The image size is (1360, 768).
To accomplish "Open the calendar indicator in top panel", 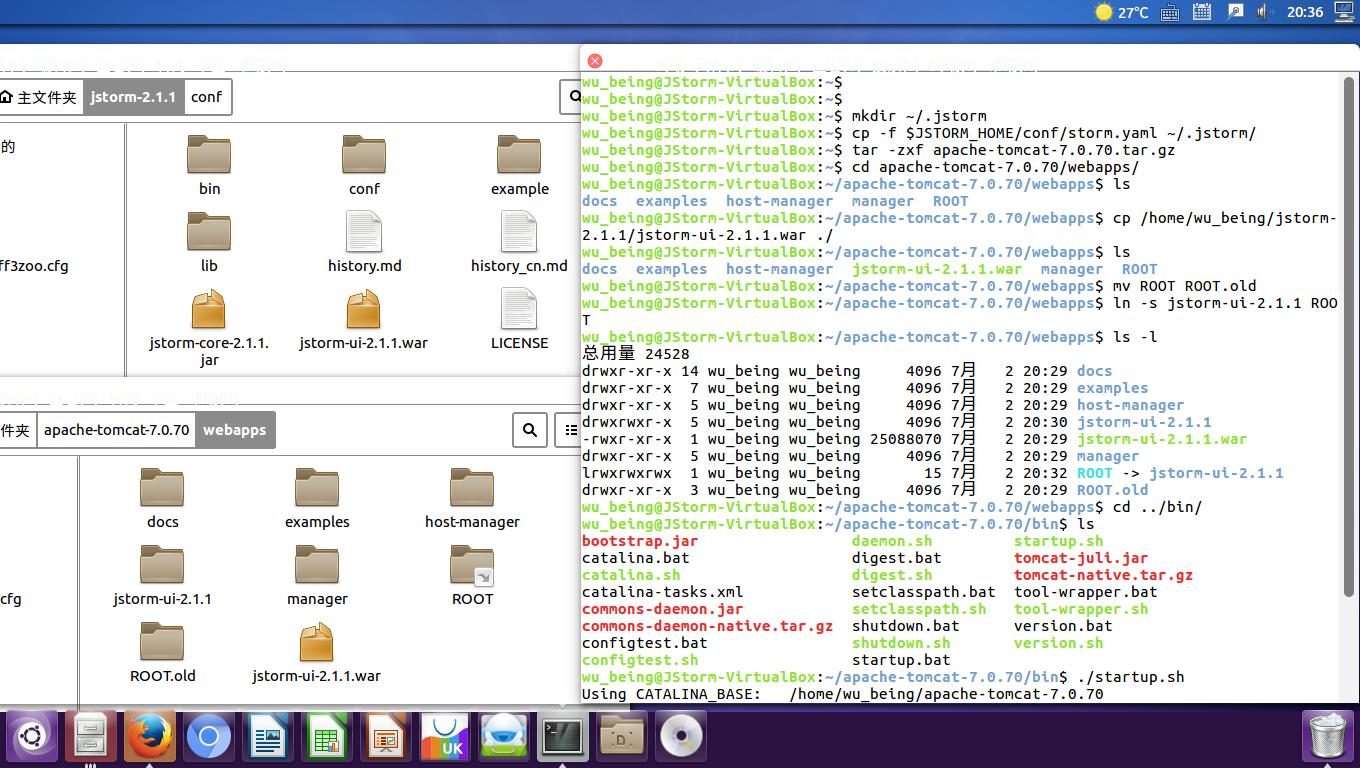I will coord(1202,12).
